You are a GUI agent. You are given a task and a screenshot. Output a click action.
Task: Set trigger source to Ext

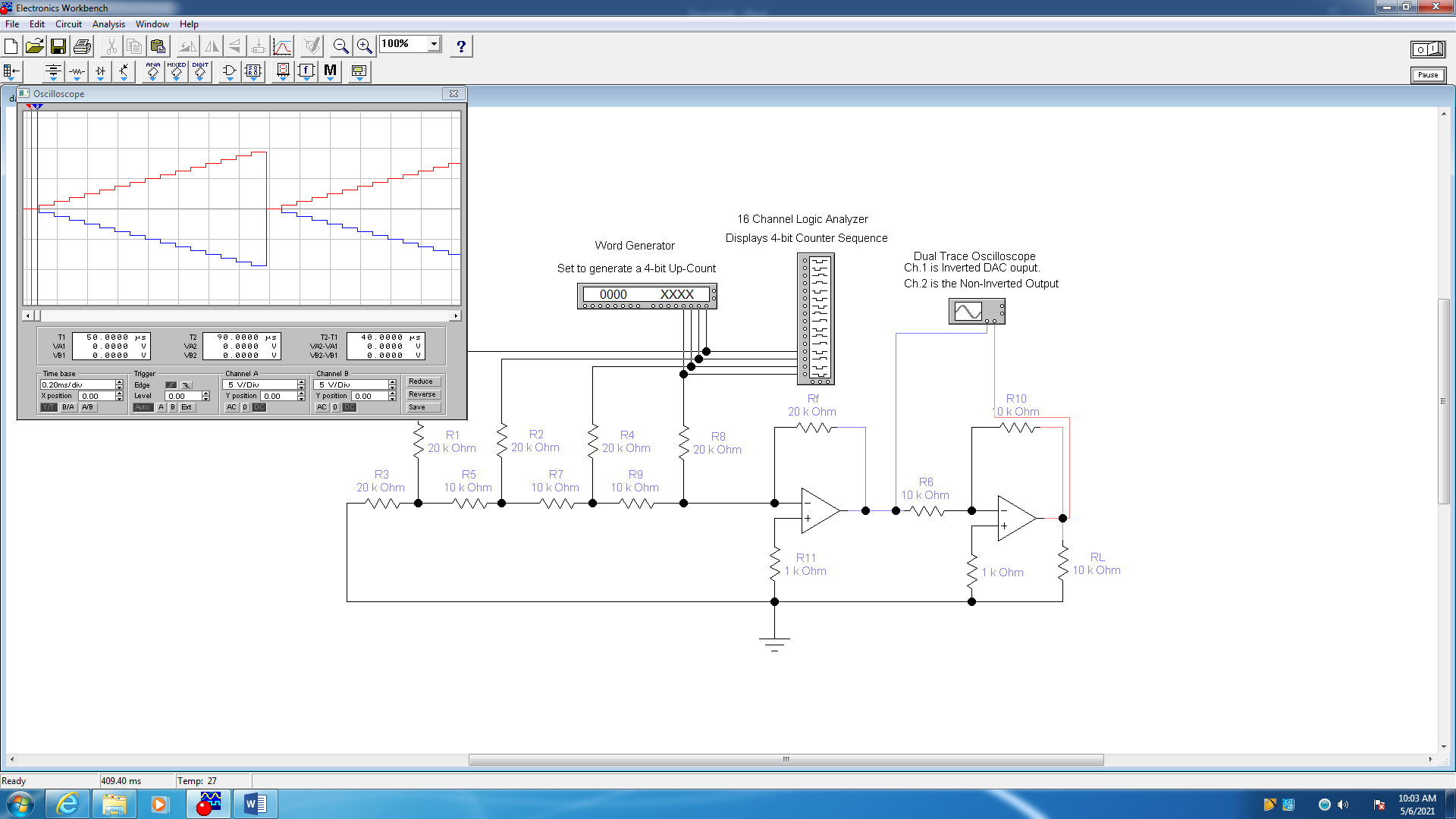coord(187,408)
